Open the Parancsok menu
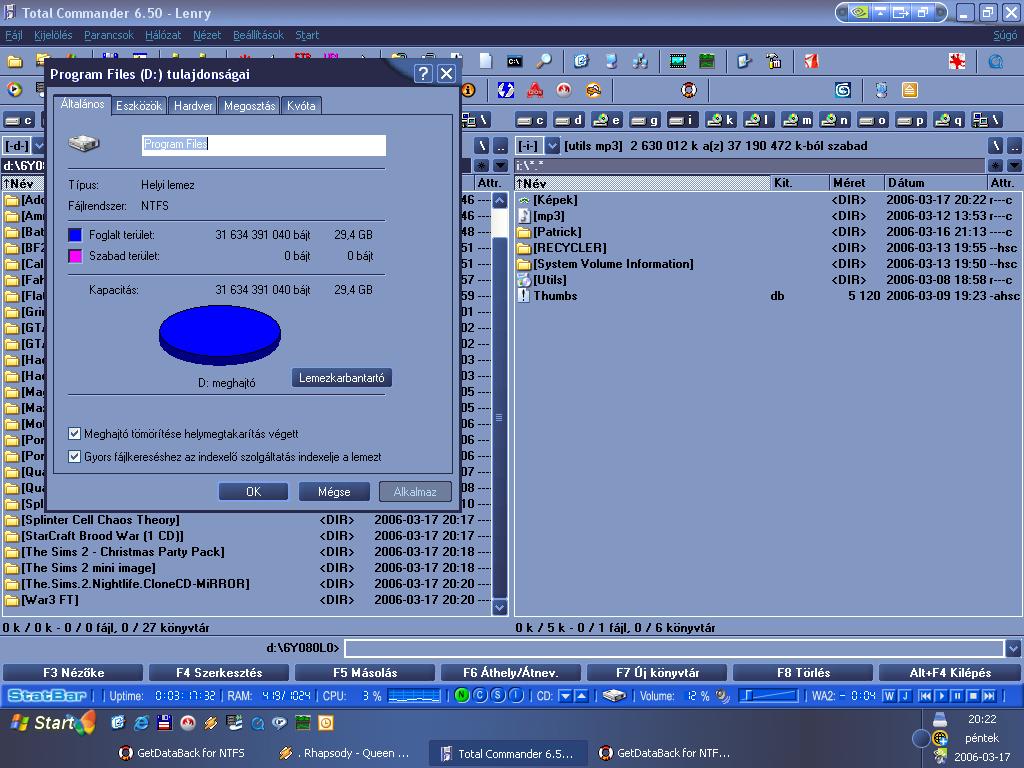Image resolution: width=1024 pixels, height=768 pixels. 108,35
